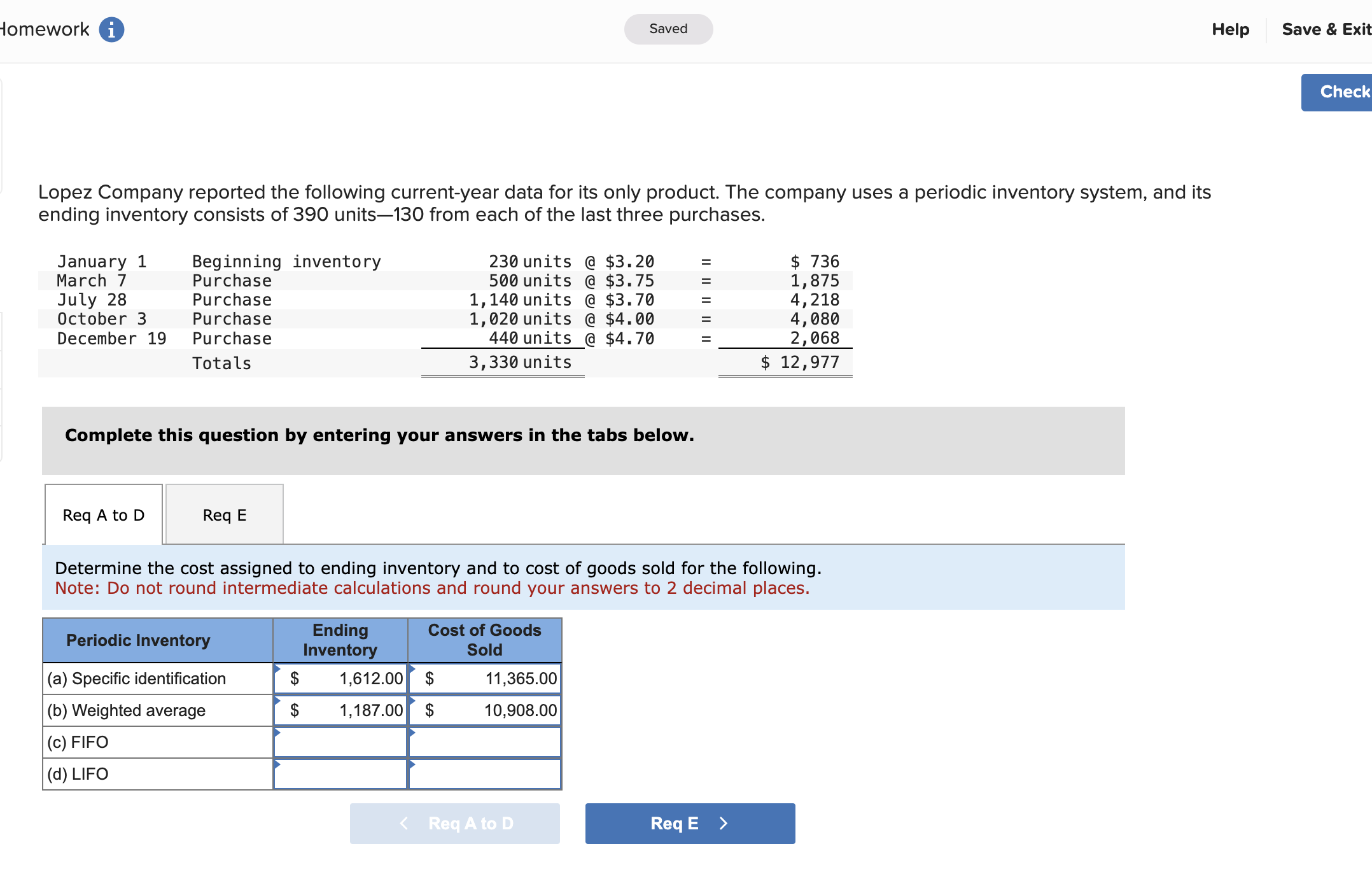Image resolution: width=1372 pixels, height=872 pixels.
Task: Click the right chevron on Req E button
Action: pos(723,824)
